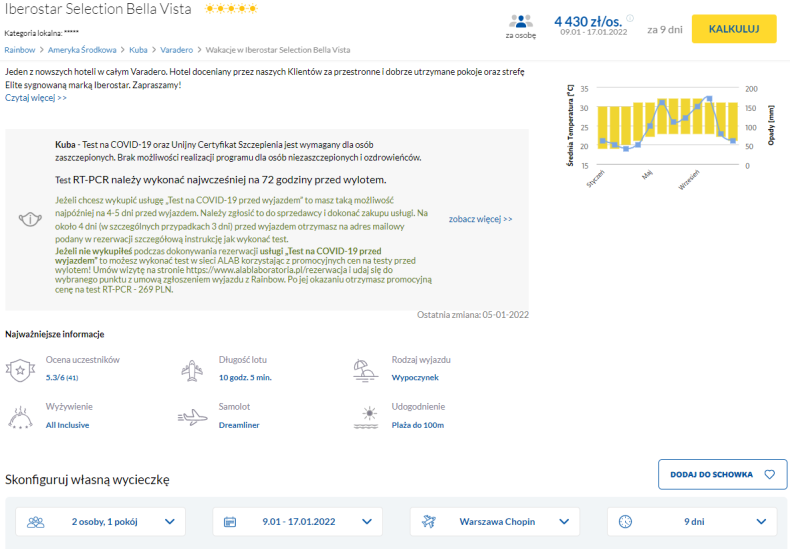The height and width of the screenshot is (549, 790).
Task: Click the plane icon in airport dropdown
Action: [429, 521]
